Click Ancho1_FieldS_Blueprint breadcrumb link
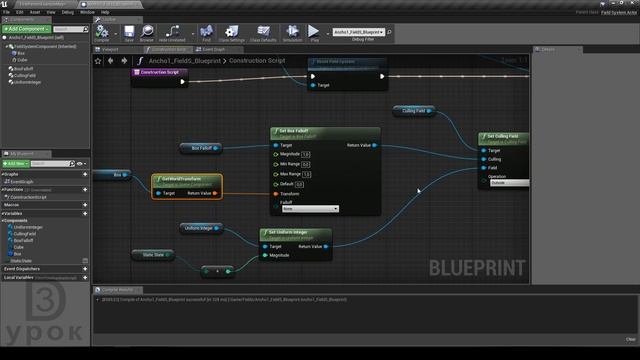The height and width of the screenshot is (360, 640). click(184, 61)
